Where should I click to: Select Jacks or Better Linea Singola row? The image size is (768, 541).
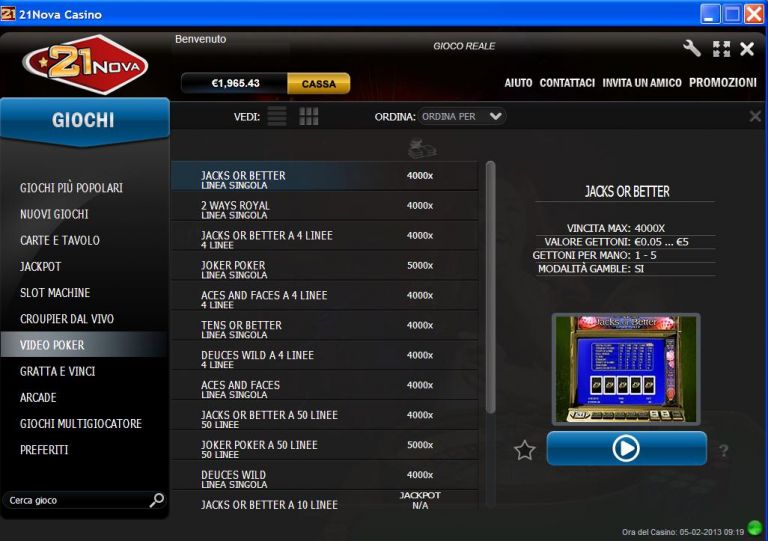(x=325, y=176)
